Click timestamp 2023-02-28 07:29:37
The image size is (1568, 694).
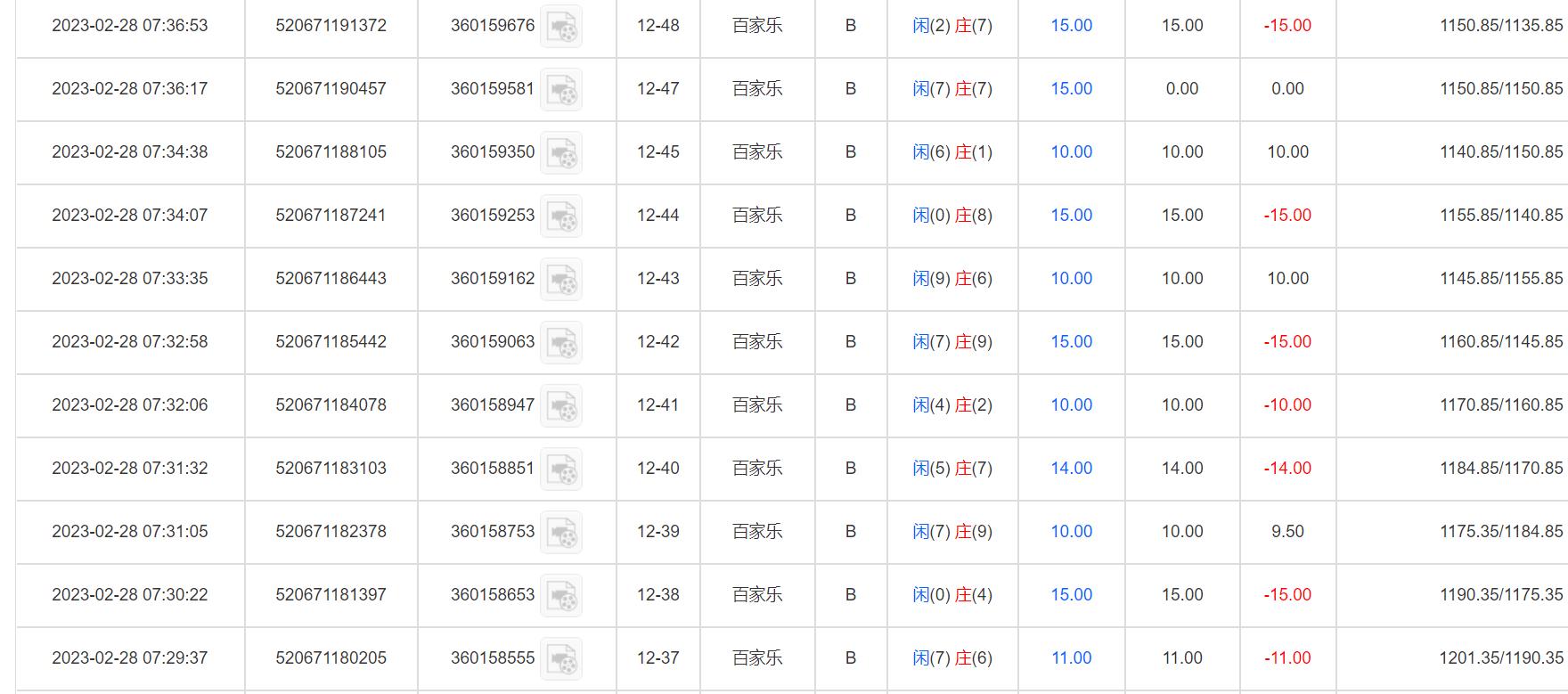130,658
